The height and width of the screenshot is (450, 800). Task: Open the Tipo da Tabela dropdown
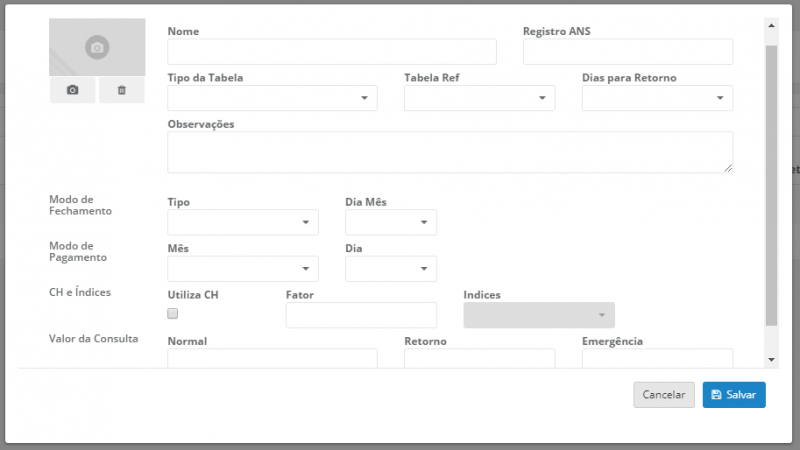click(x=272, y=98)
